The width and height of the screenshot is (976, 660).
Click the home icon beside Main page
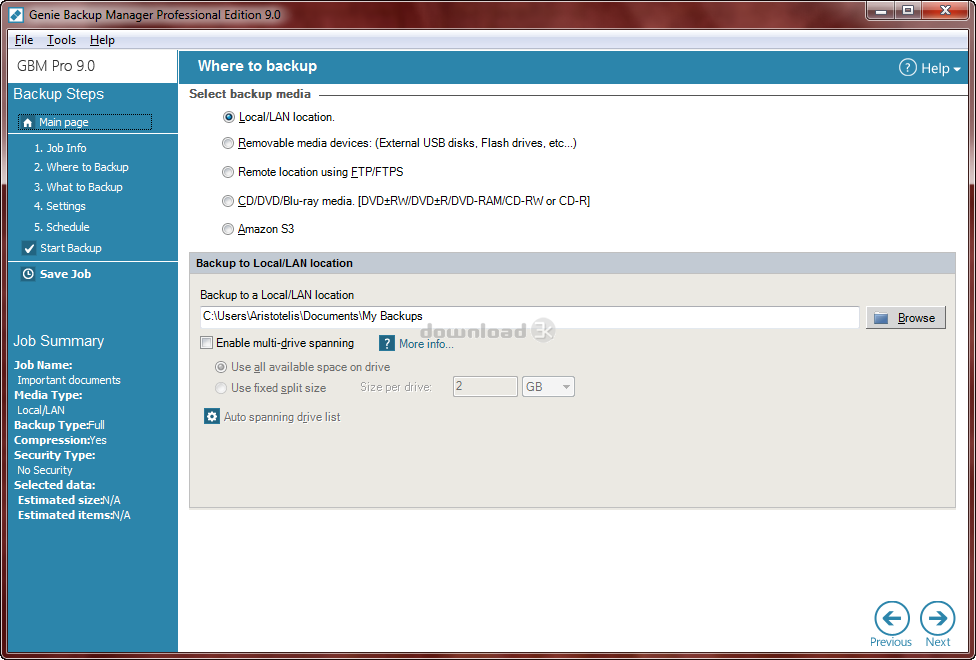click(27, 123)
